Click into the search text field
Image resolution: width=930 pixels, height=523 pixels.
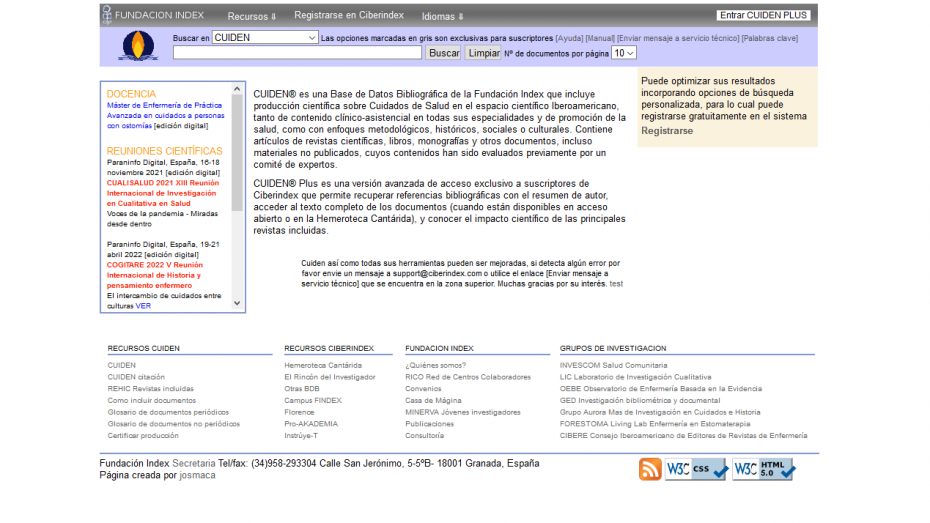click(x=297, y=53)
